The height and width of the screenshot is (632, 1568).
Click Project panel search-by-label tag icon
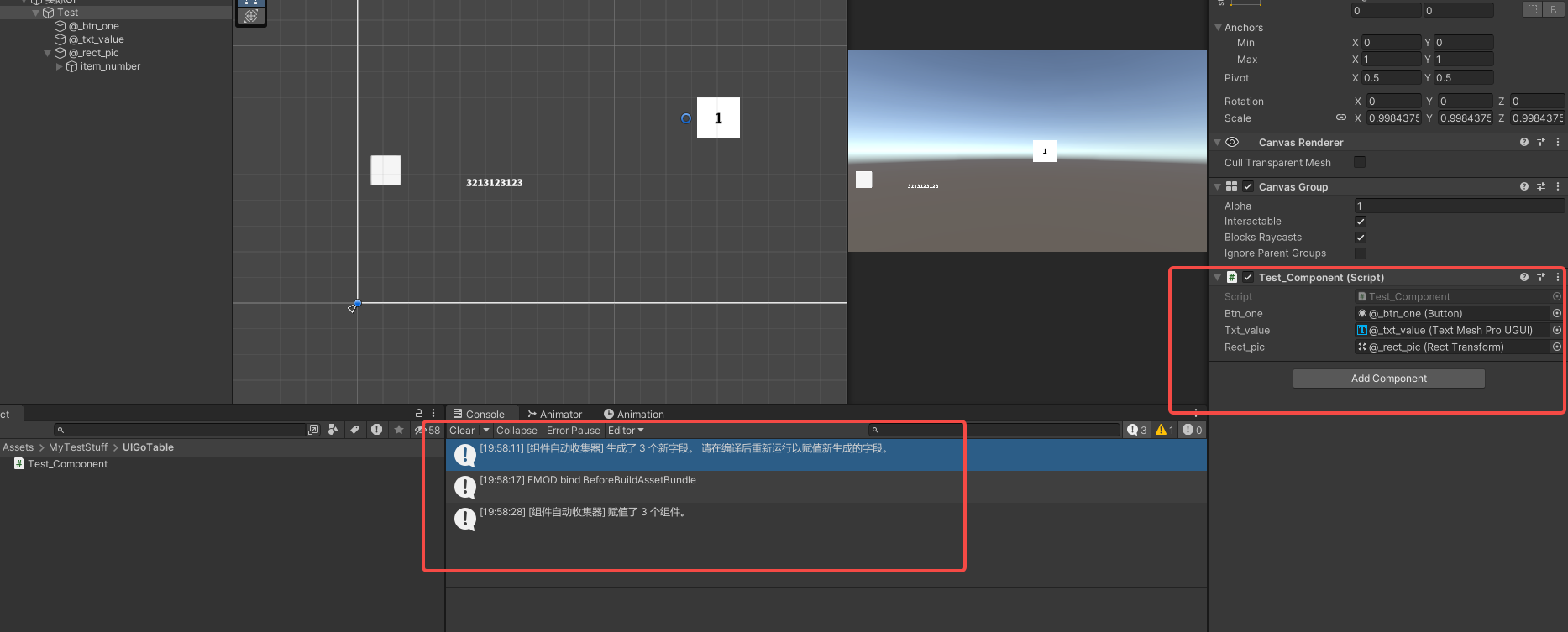coord(354,430)
